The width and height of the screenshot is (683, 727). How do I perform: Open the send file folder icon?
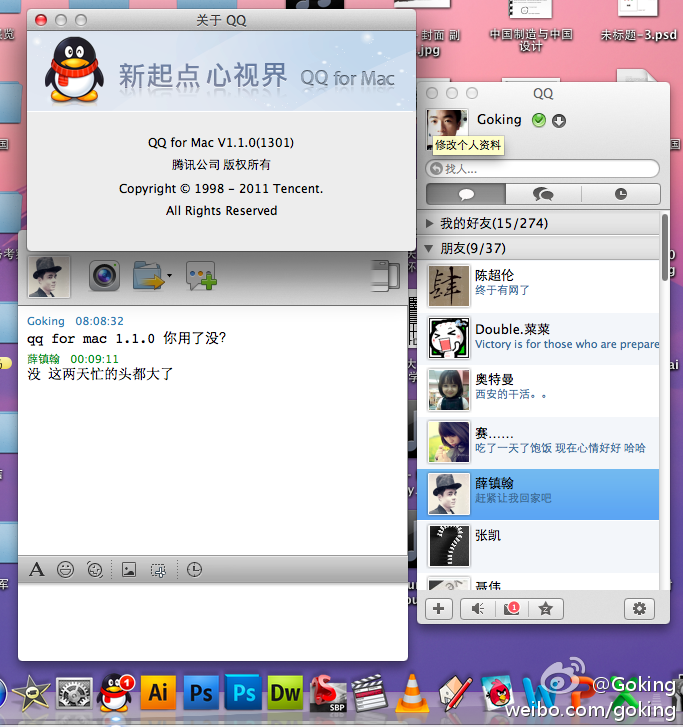[x=147, y=276]
